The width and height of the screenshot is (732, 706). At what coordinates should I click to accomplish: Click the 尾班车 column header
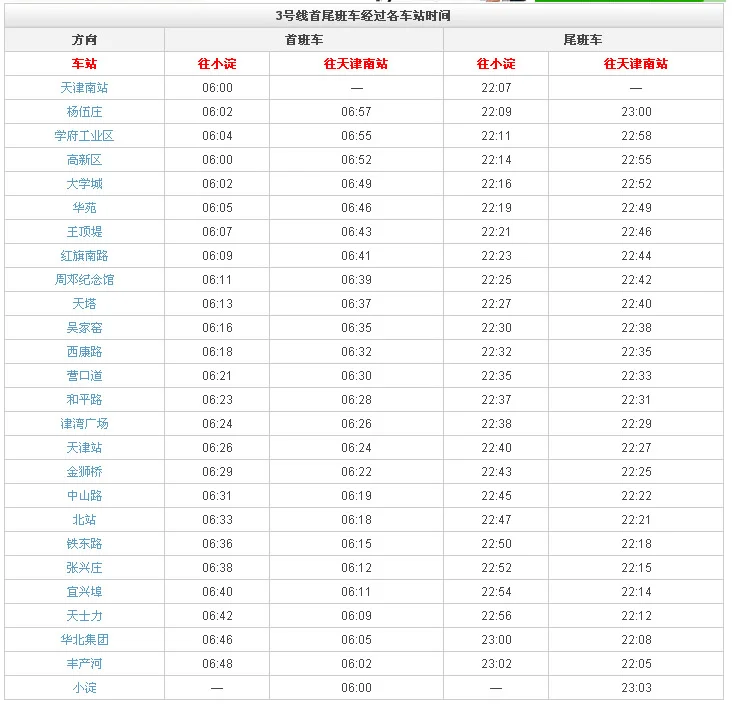click(583, 40)
